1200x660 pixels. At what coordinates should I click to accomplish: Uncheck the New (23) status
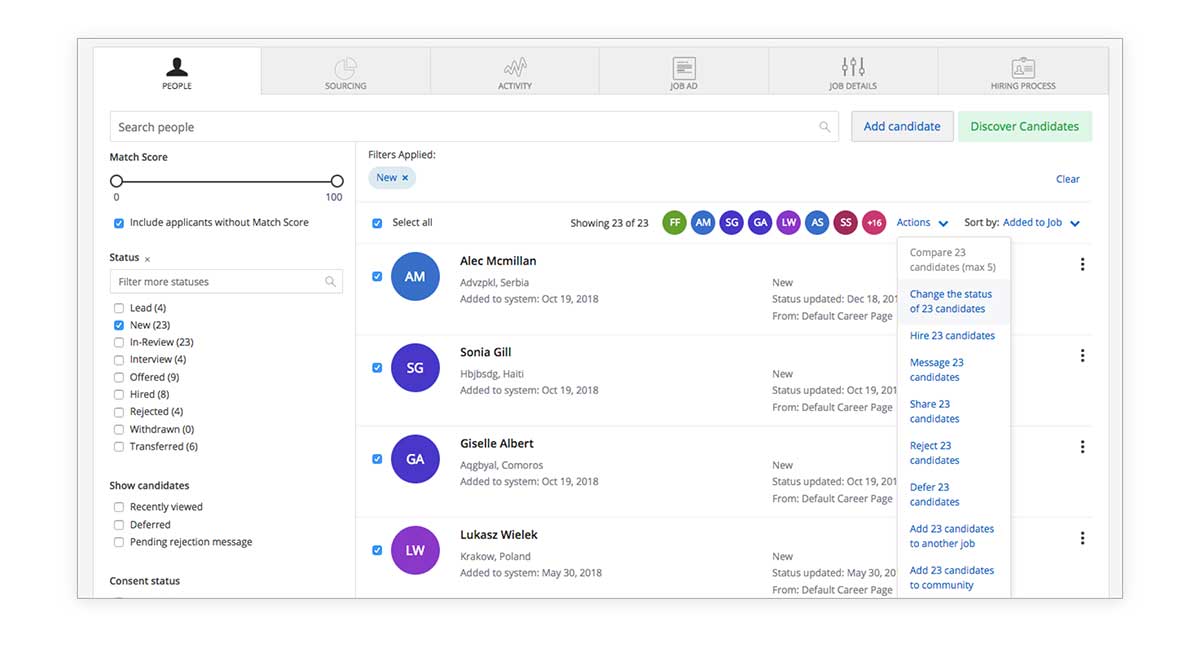point(119,325)
